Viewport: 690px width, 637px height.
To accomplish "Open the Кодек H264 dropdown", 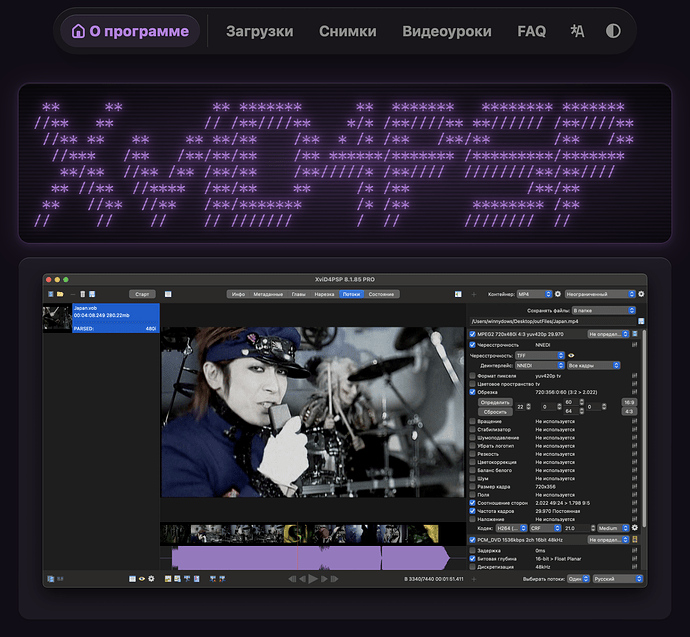I will 511,528.
